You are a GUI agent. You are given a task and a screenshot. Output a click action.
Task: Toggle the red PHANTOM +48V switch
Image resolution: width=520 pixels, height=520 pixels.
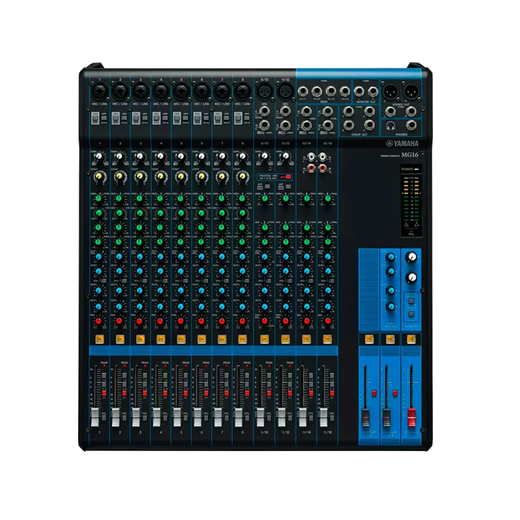coord(287,177)
